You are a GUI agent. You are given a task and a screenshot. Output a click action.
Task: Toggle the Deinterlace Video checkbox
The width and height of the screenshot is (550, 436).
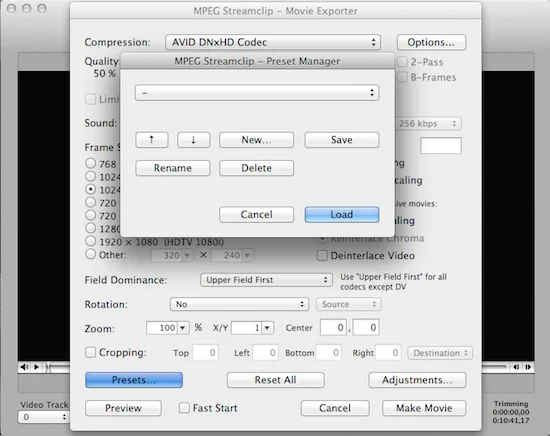point(322,255)
